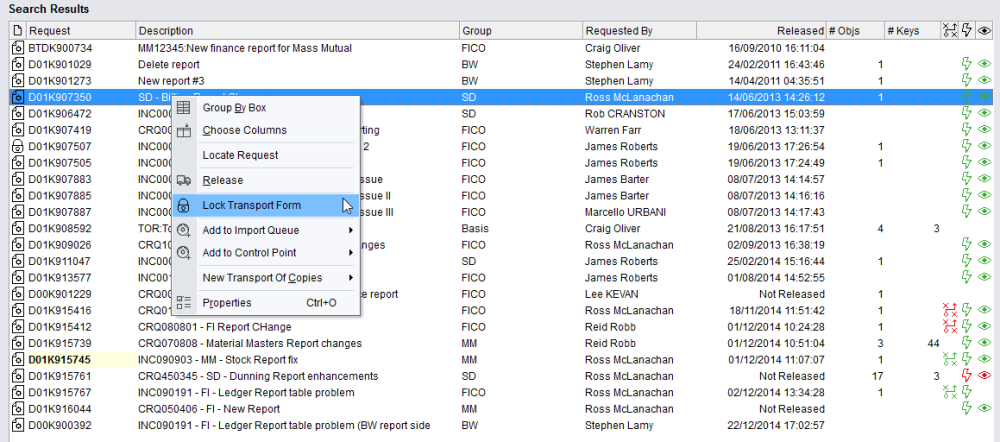The width and height of the screenshot is (1000, 442).
Task: Toggle the eye icon on row D01K915745
Action: pos(985,359)
